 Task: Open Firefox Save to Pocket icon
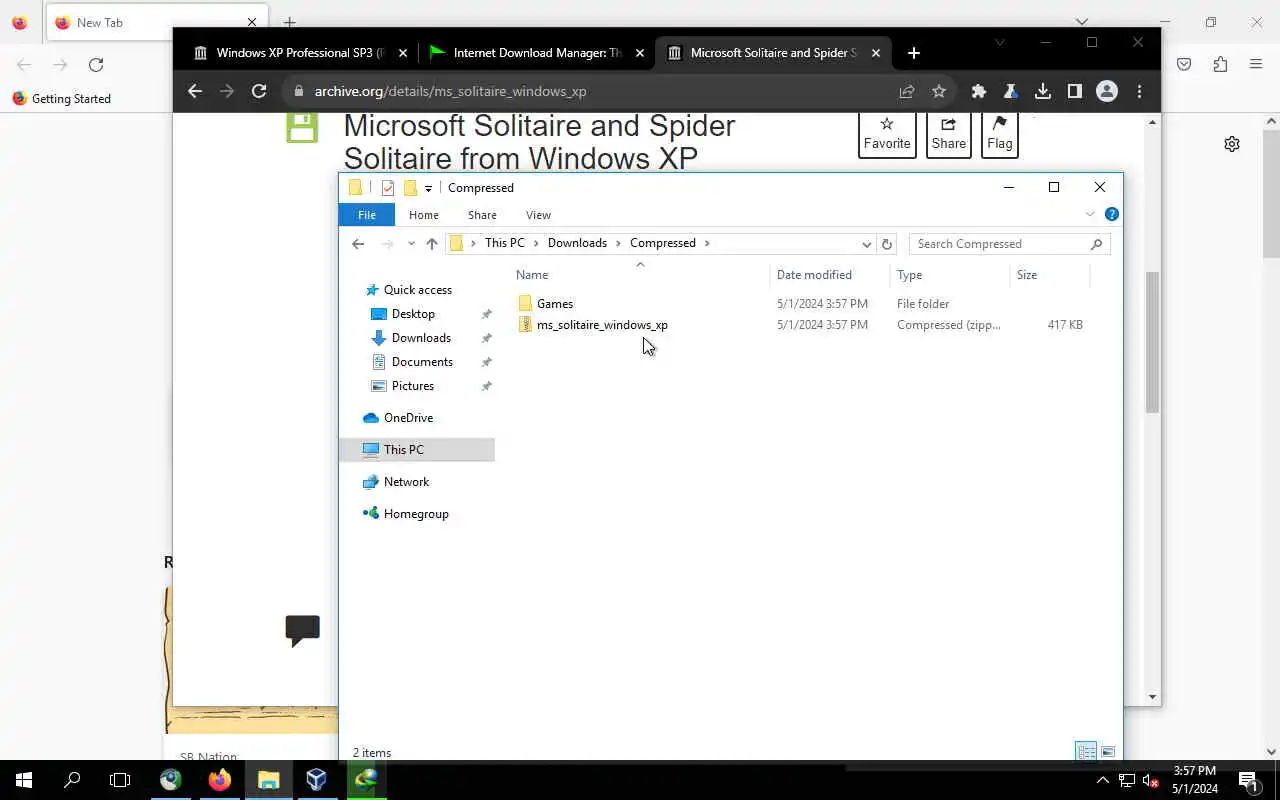coord(1184,64)
